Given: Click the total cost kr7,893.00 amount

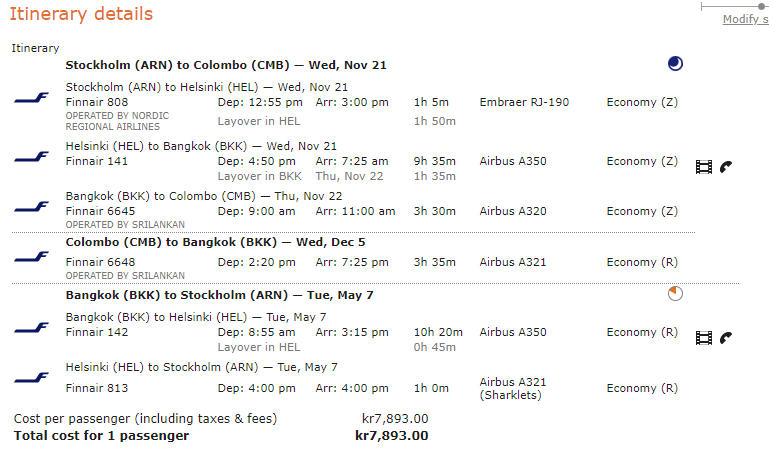Looking at the screenshot, I should 392,435.
